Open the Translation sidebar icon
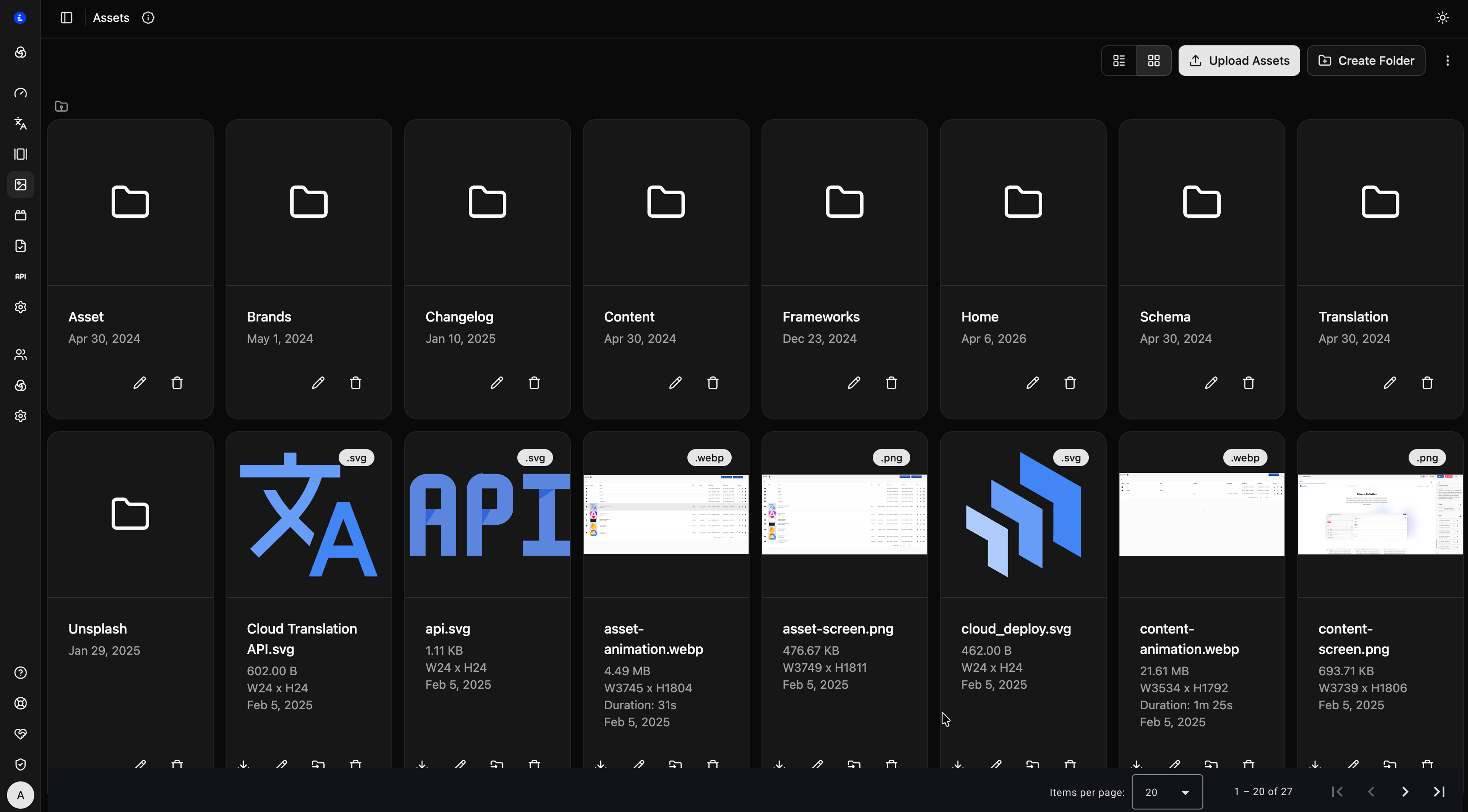Screen dimensions: 1468x812 (x=21, y=123)
